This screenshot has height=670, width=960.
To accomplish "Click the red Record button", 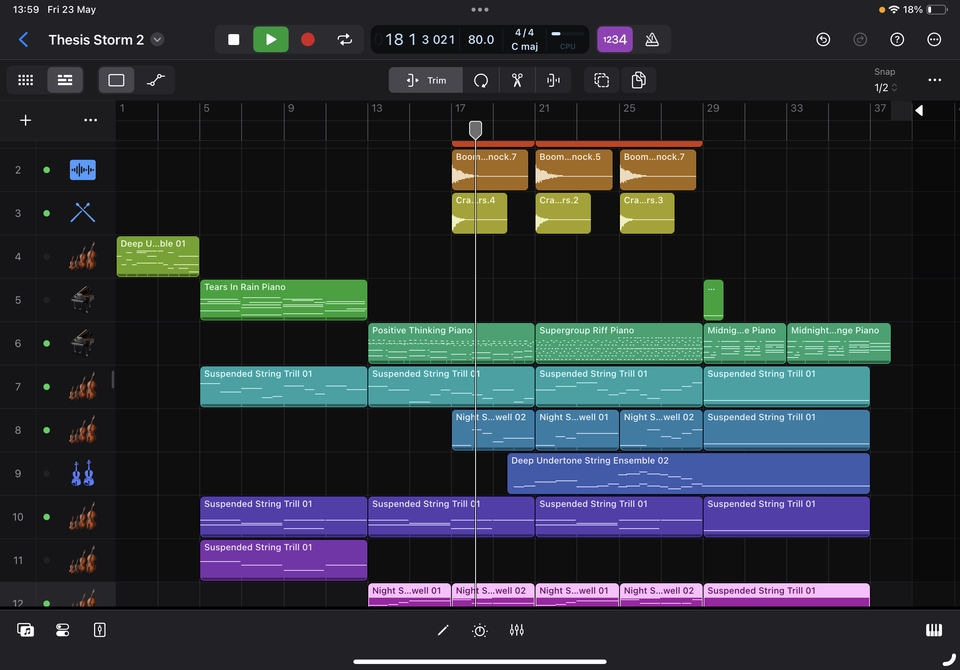I will click(x=308, y=39).
